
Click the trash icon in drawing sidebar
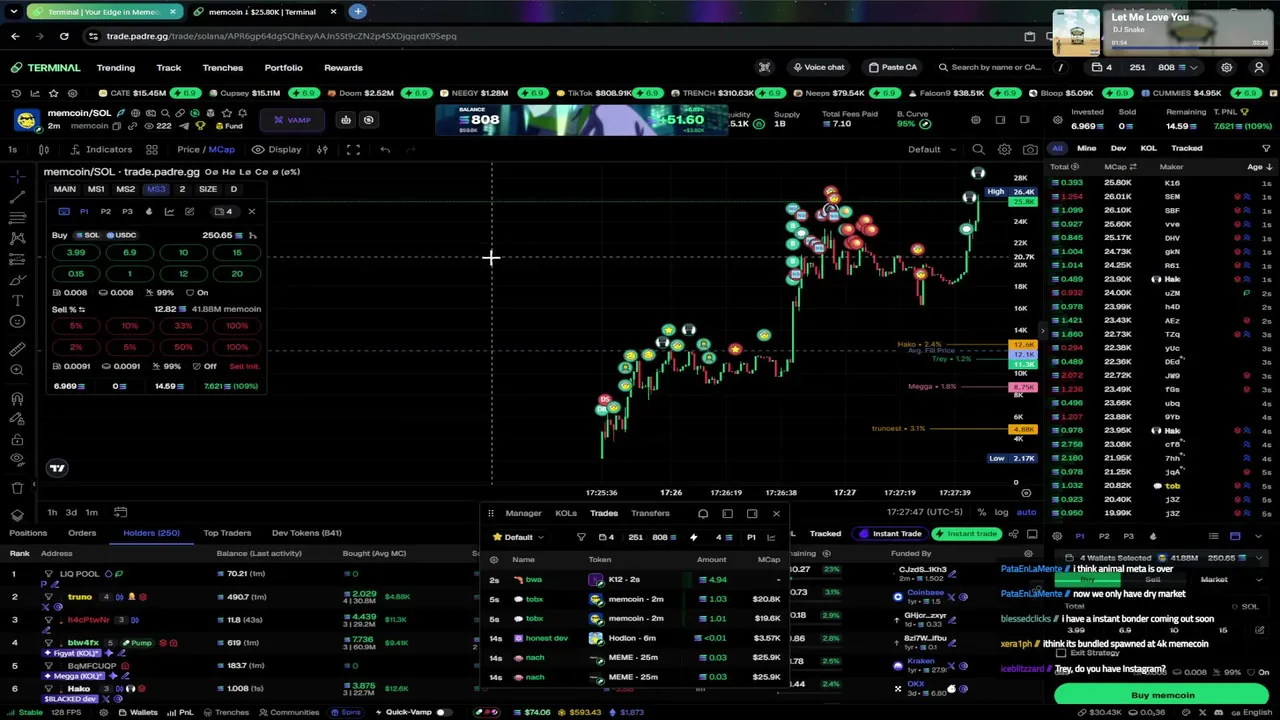[17, 488]
